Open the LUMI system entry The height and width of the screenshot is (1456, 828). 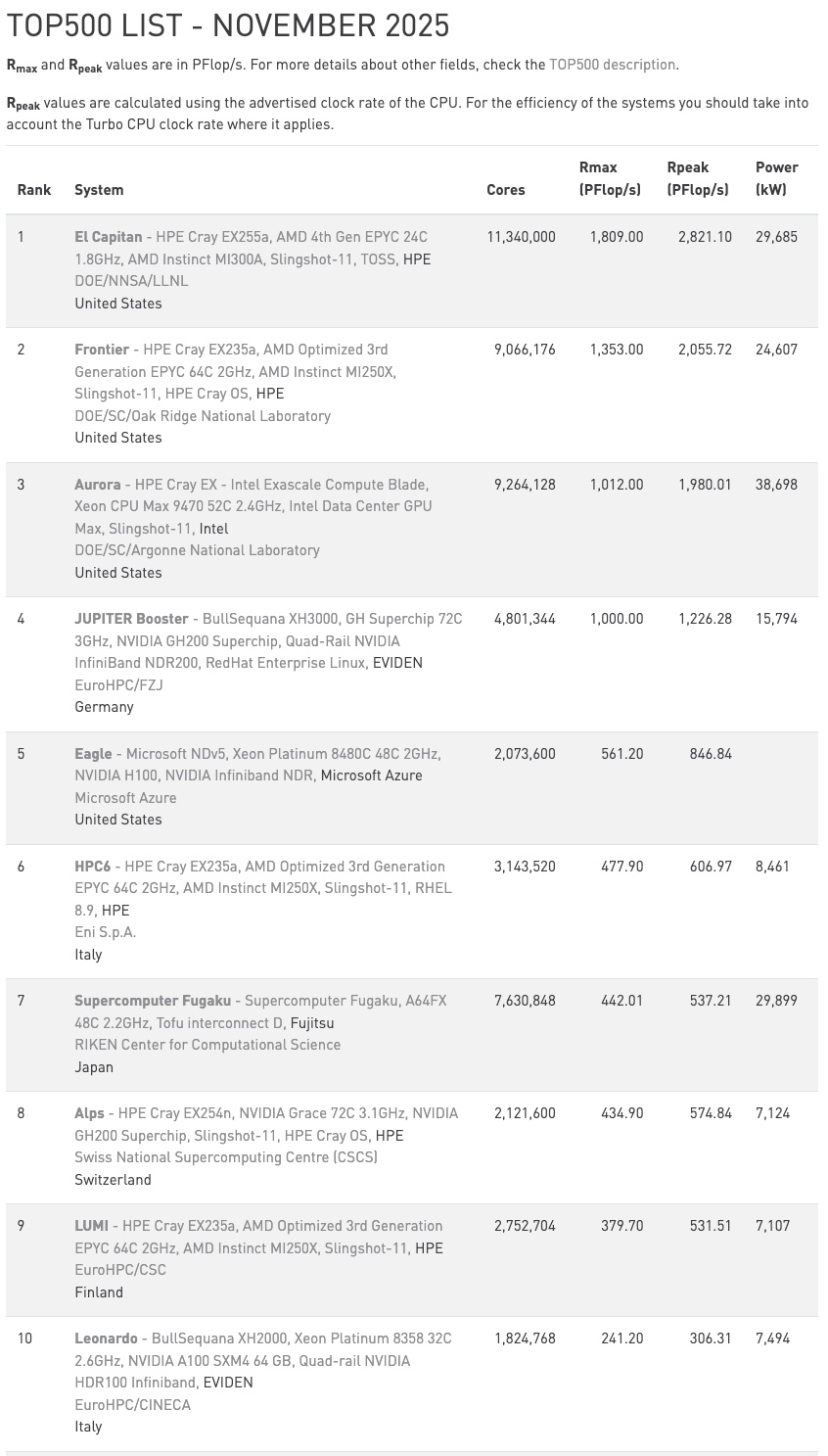click(x=91, y=1226)
